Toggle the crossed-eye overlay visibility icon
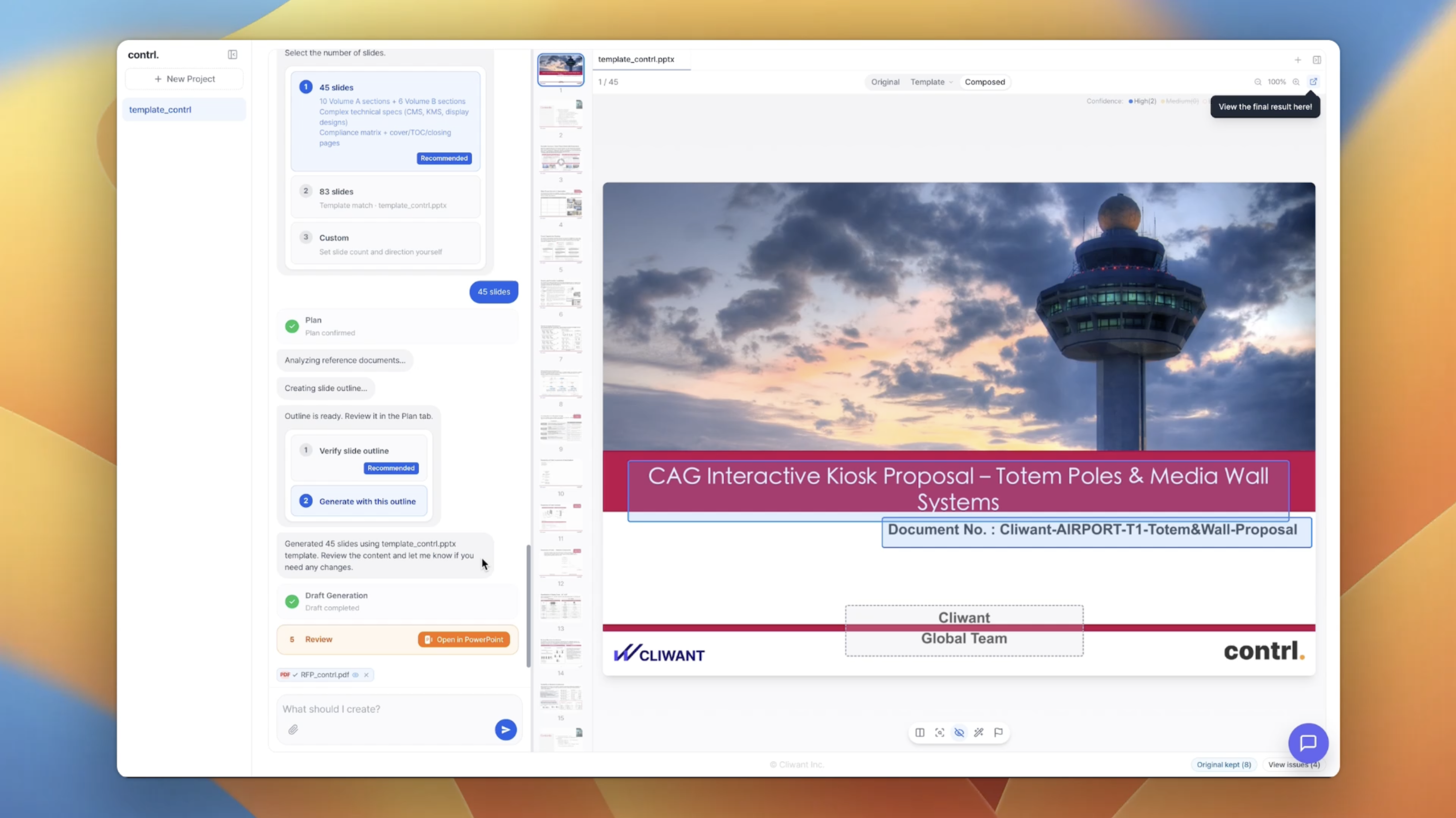Screen dimensions: 1456x818 [x=959, y=733]
